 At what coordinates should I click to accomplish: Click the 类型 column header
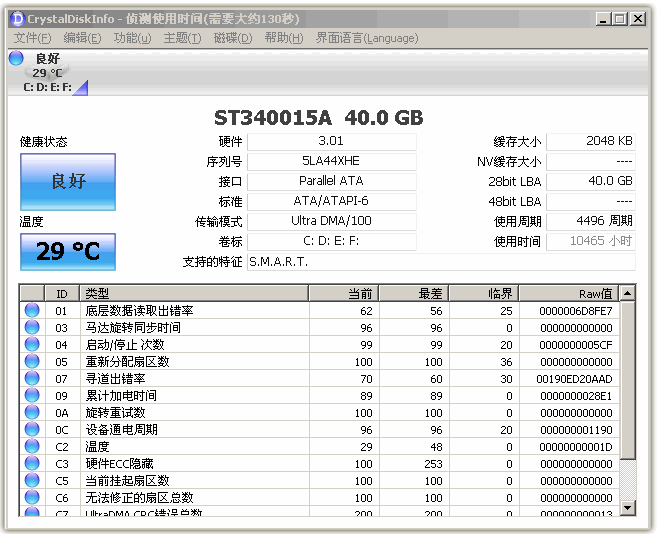(x=194, y=293)
